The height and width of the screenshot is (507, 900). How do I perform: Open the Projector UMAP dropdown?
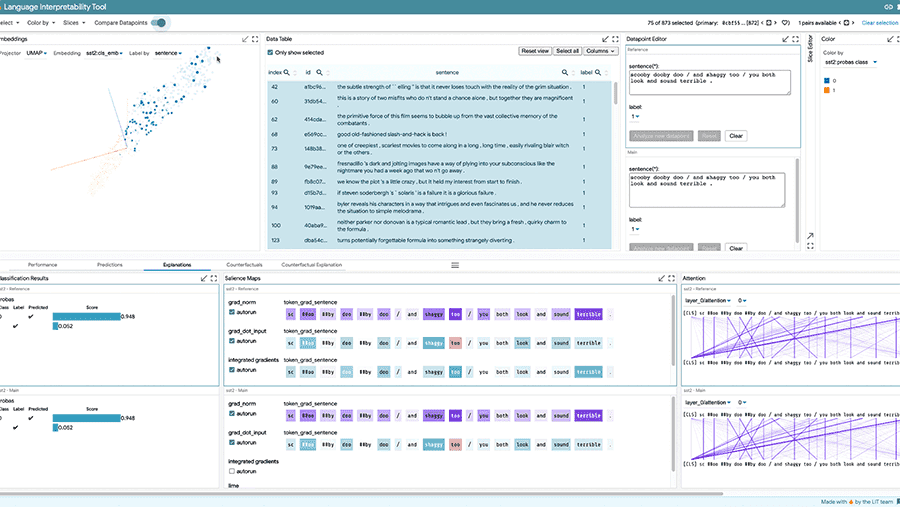[38, 53]
